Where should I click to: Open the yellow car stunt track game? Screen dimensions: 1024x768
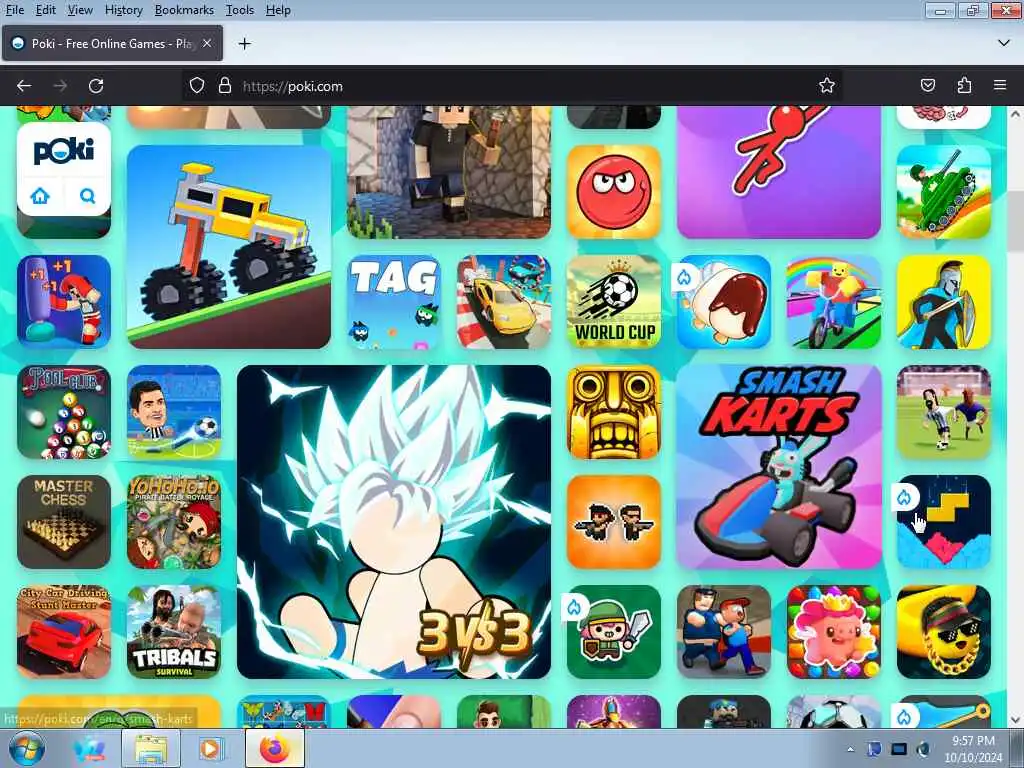coord(504,302)
